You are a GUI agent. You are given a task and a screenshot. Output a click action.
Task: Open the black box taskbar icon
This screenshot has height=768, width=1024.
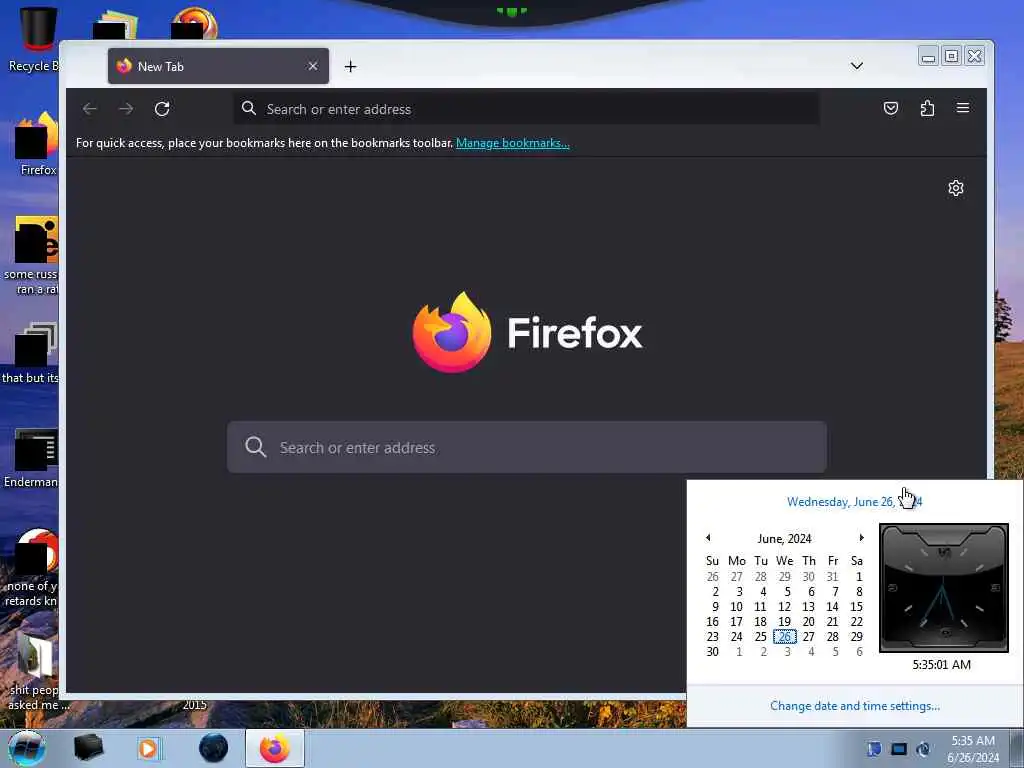point(88,748)
